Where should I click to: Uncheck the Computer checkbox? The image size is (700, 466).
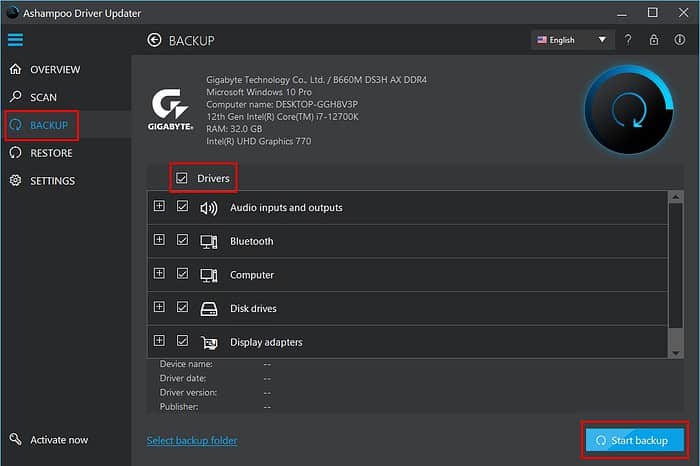point(182,273)
